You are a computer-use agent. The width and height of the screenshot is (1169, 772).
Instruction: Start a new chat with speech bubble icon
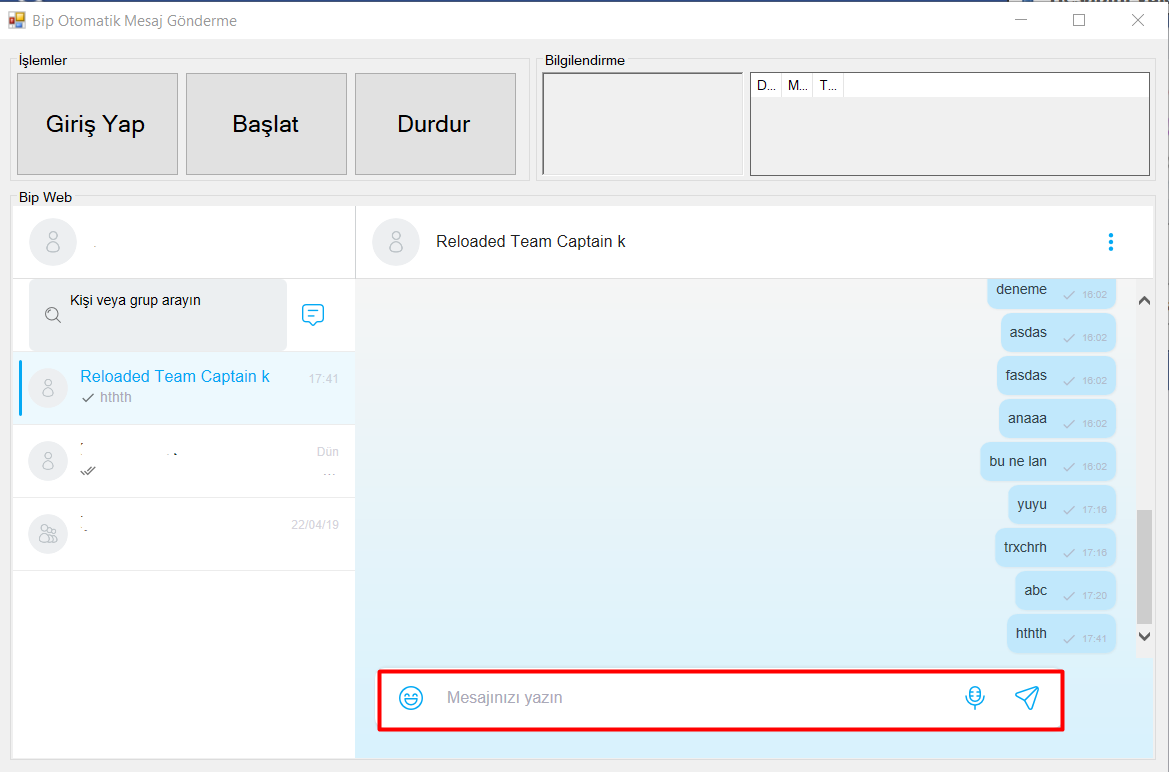[x=313, y=315]
